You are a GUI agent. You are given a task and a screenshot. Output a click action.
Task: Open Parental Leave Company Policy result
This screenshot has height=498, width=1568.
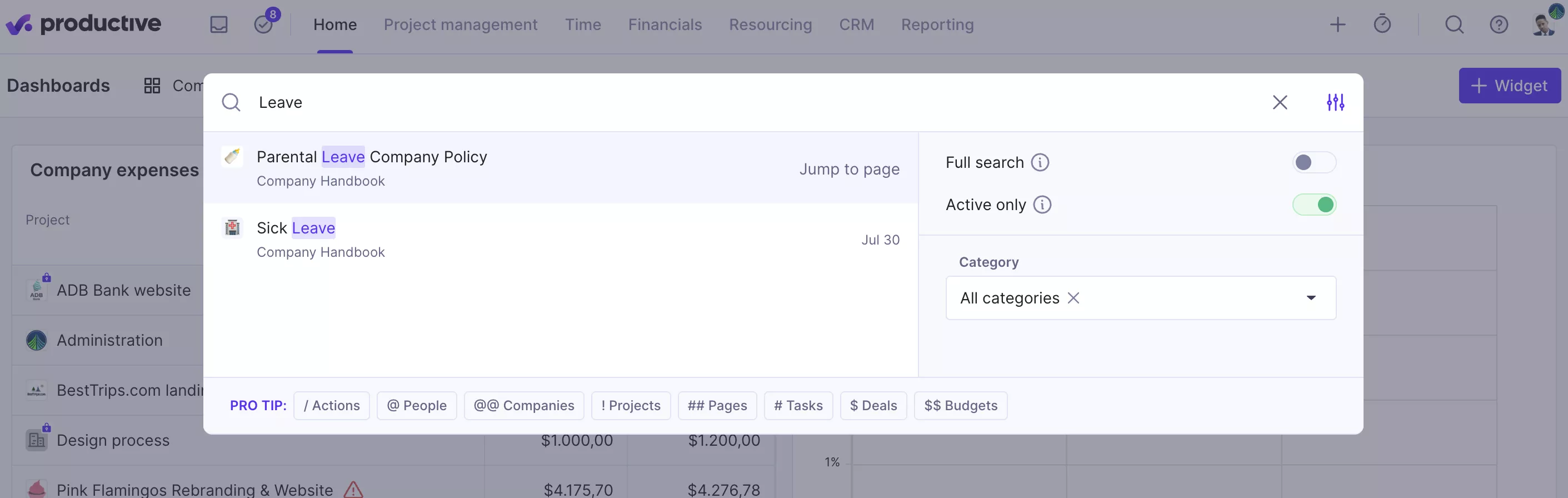point(560,168)
